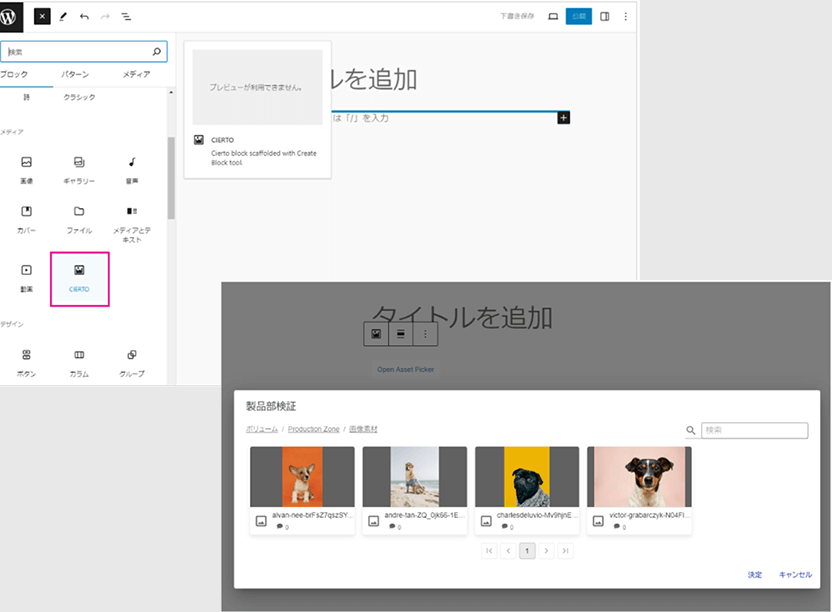Click the blue 公開 publish button
The height and width of the screenshot is (612, 832).
pyautogui.click(x=578, y=16)
